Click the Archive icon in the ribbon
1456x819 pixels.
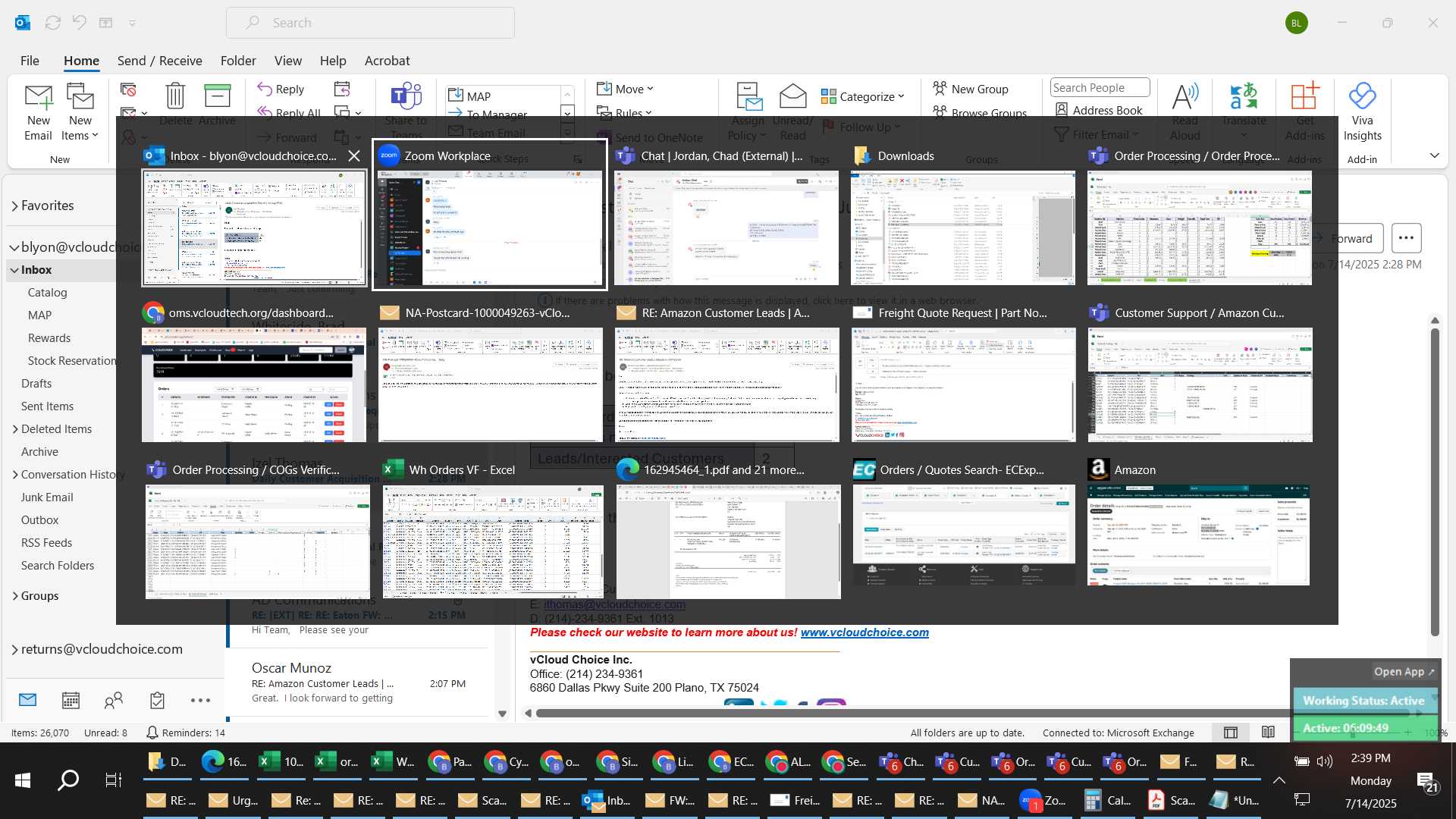click(217, 96)
